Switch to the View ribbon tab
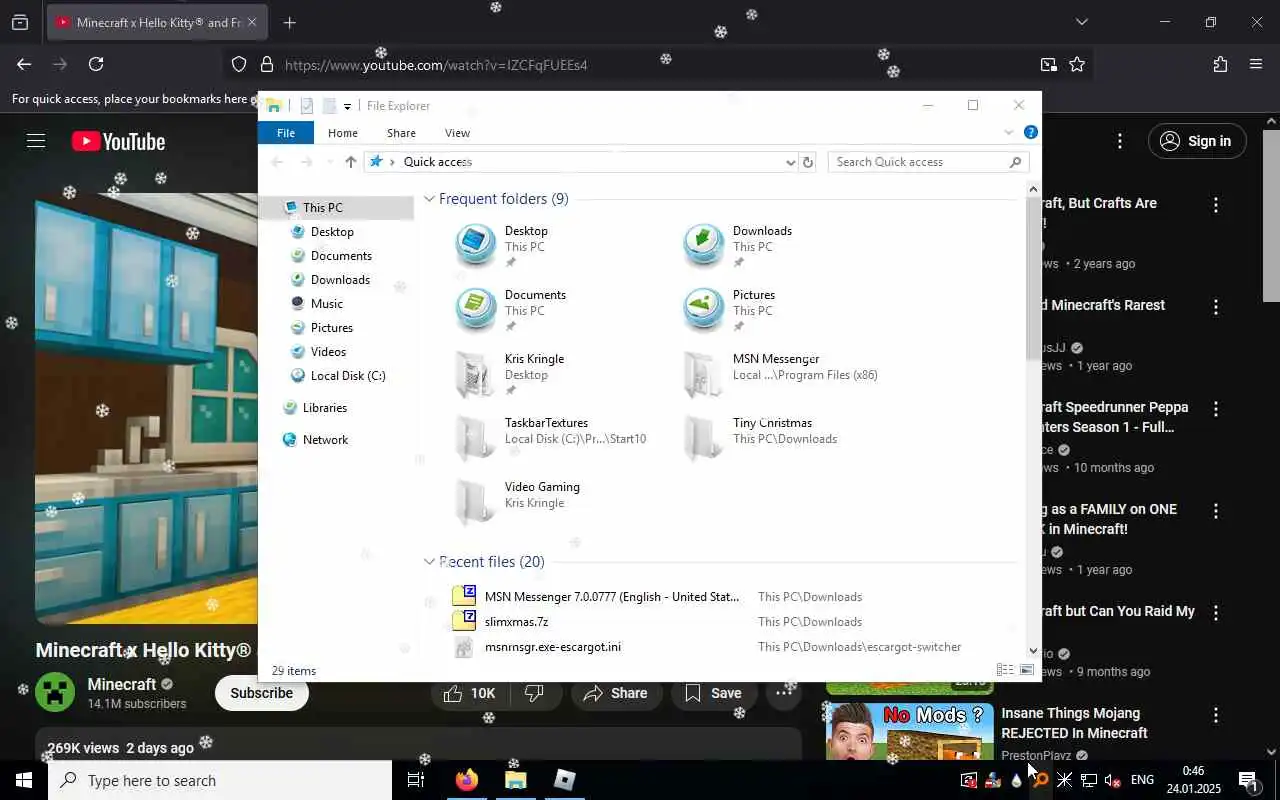1280x800 pixels. [x=457, y=133]
